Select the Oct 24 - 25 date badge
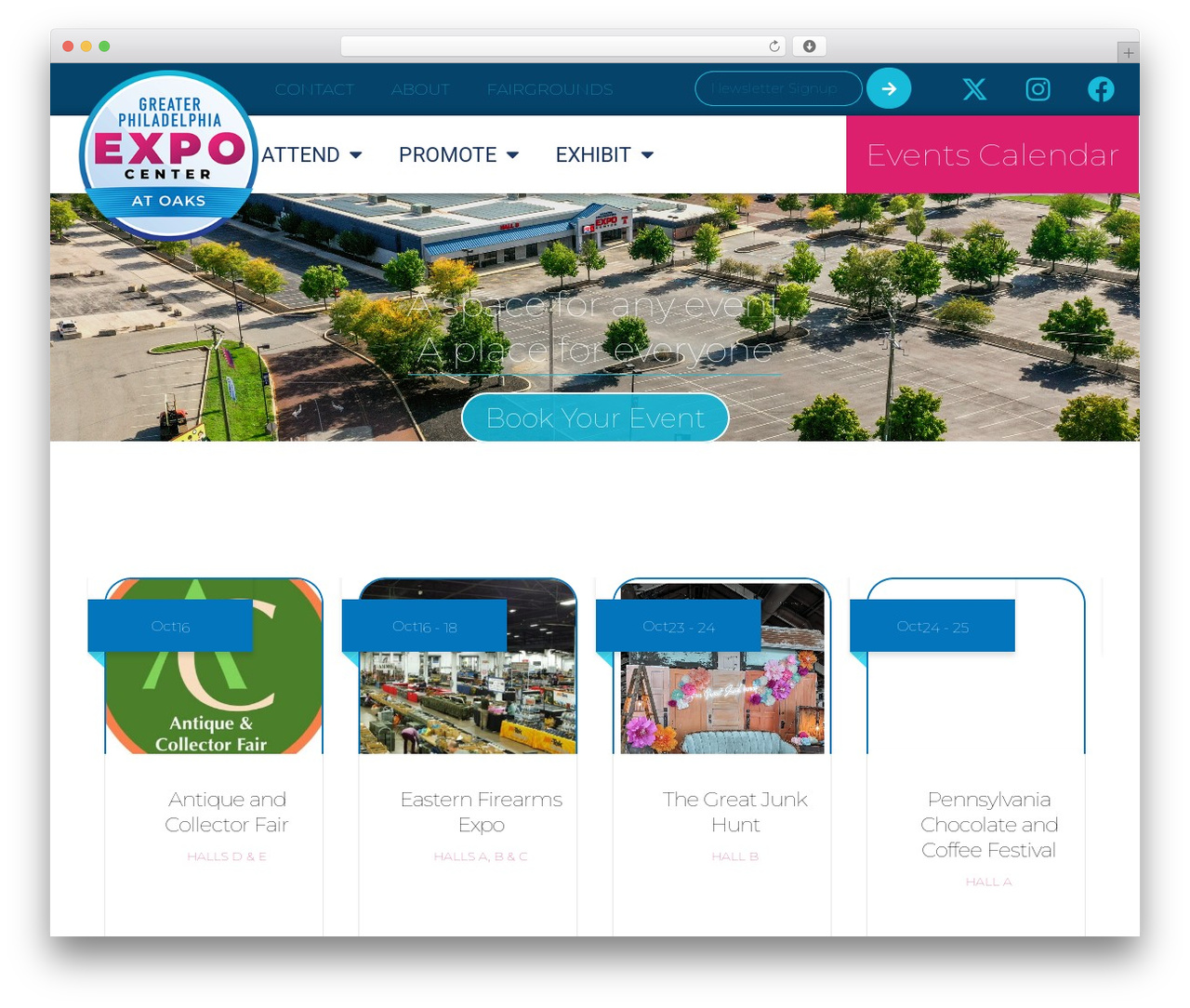Screen dimensions: 1190x1008 (x=932, y=626)
